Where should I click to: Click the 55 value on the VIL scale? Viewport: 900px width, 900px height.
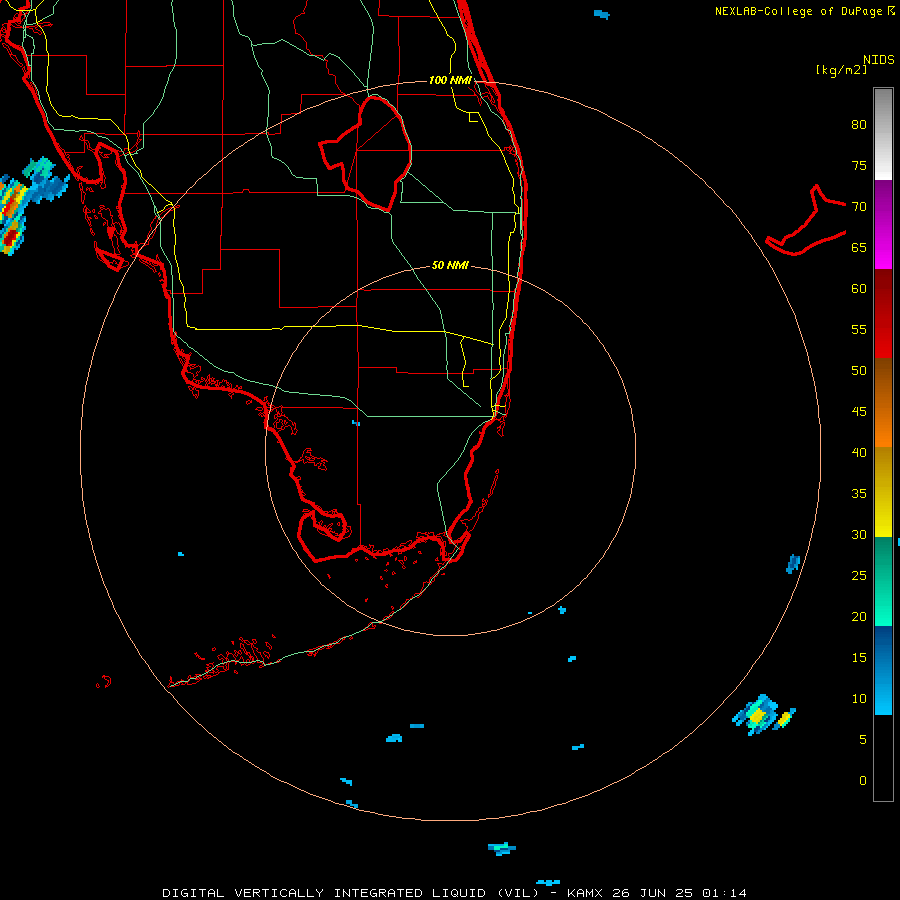(x=859, y=329)
